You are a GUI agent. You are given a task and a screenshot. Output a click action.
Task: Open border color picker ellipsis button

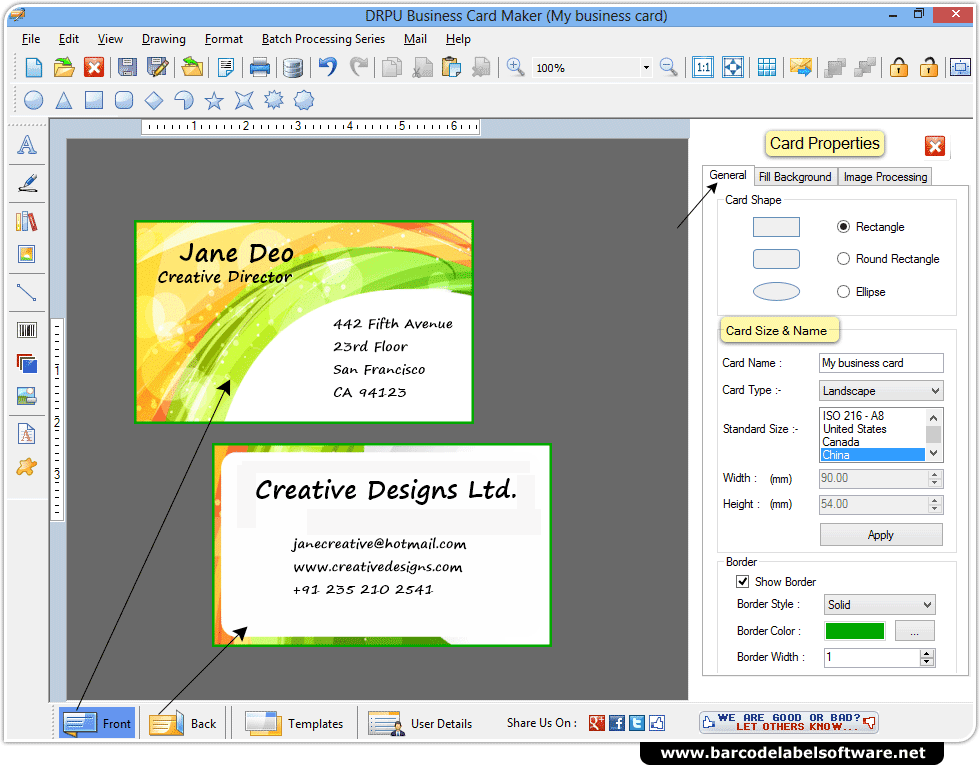click(x=914, y=631)
